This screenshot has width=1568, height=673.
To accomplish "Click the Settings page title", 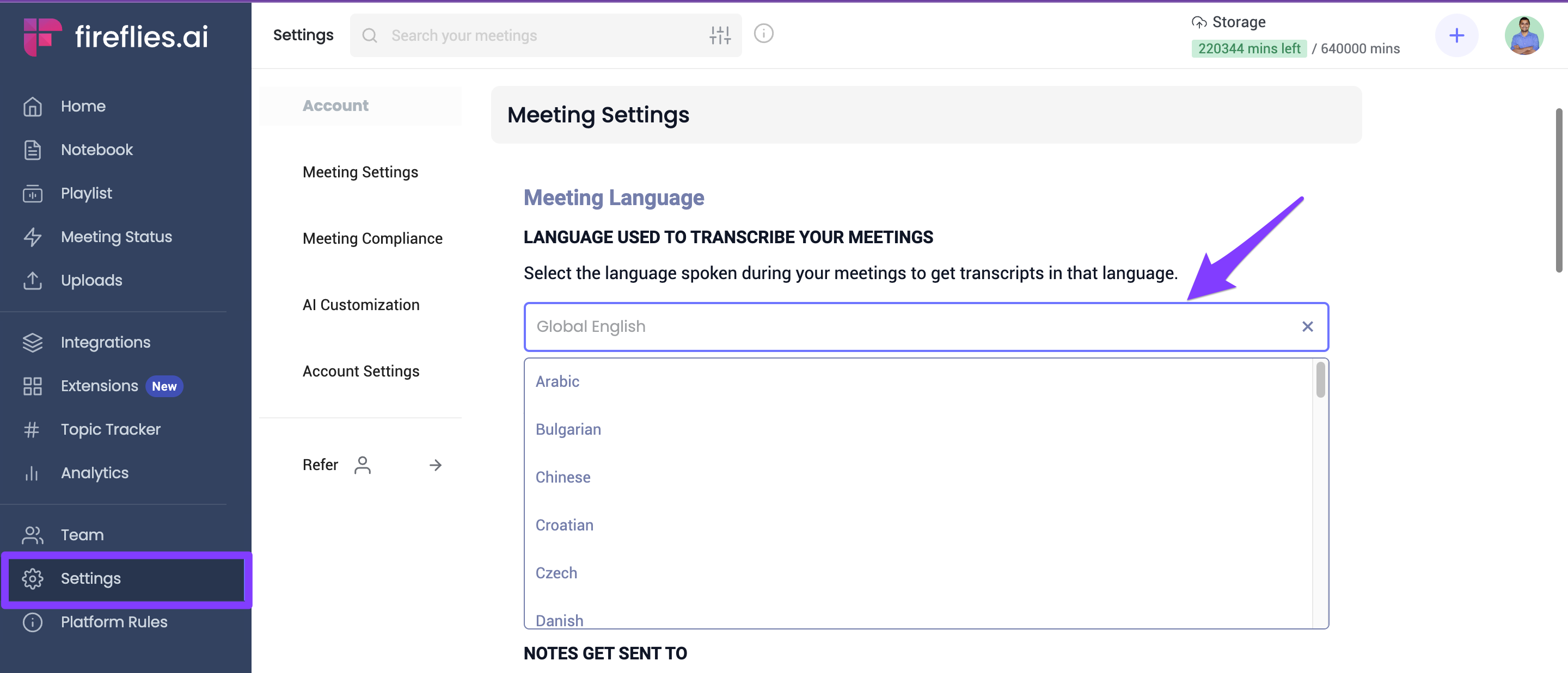I will tap(303, 35).
